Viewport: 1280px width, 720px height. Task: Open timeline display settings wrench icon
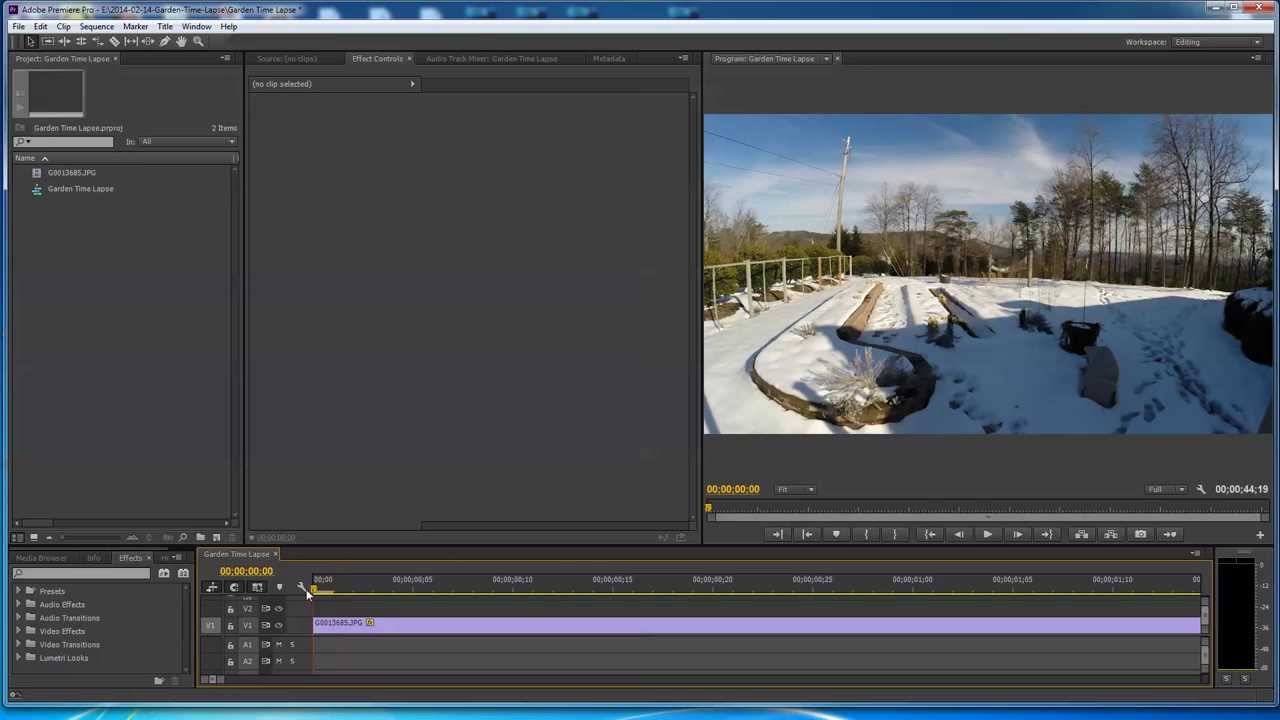(301, 587)
